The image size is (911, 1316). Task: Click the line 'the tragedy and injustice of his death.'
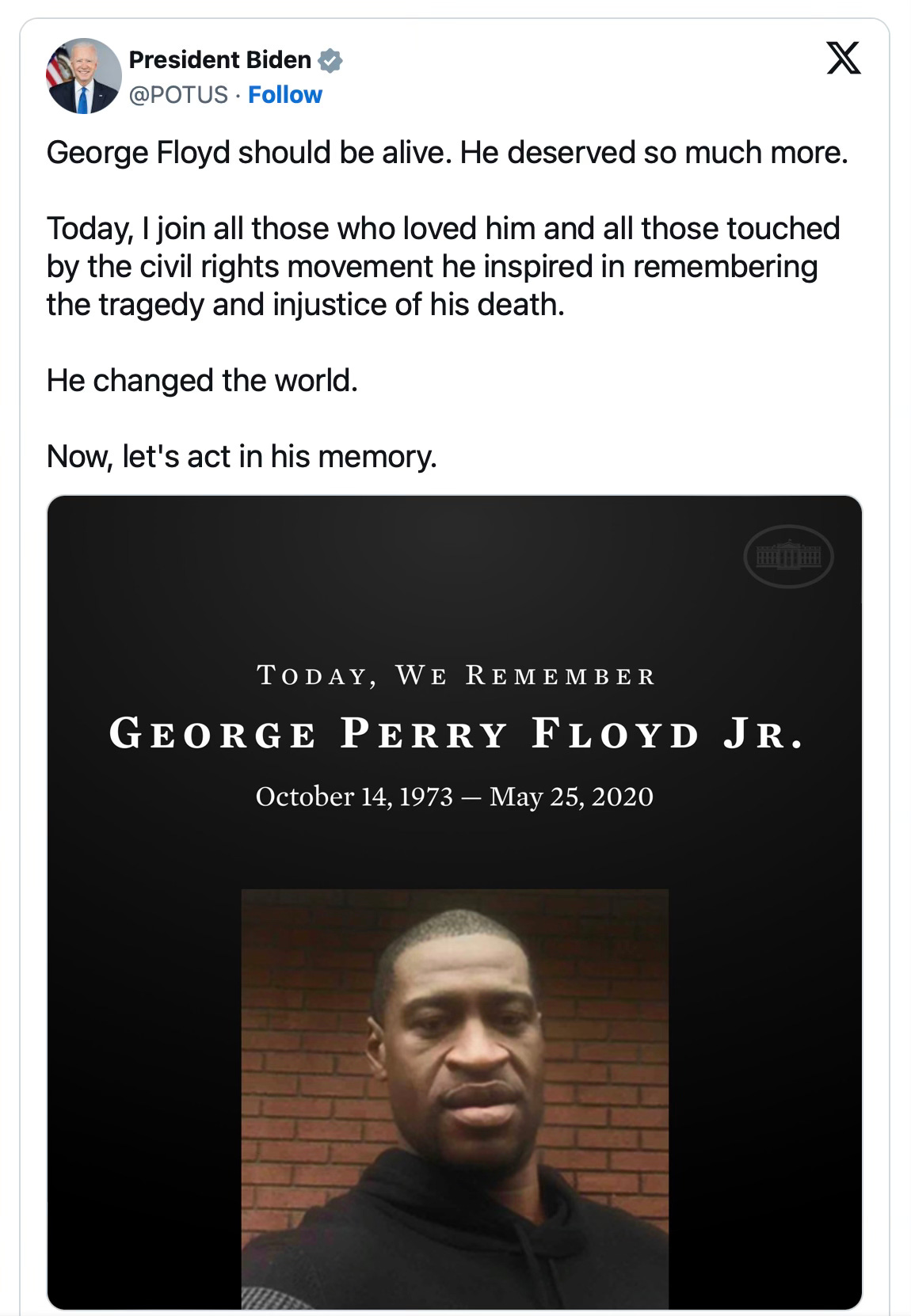click(x=306, y=304)
